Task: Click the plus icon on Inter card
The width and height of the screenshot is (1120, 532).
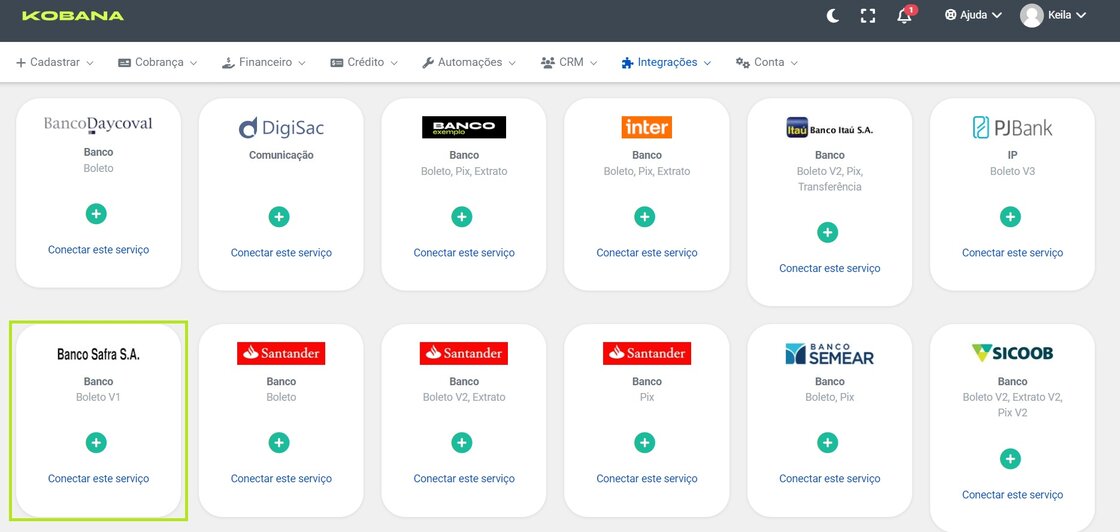Action: (645, 216)
